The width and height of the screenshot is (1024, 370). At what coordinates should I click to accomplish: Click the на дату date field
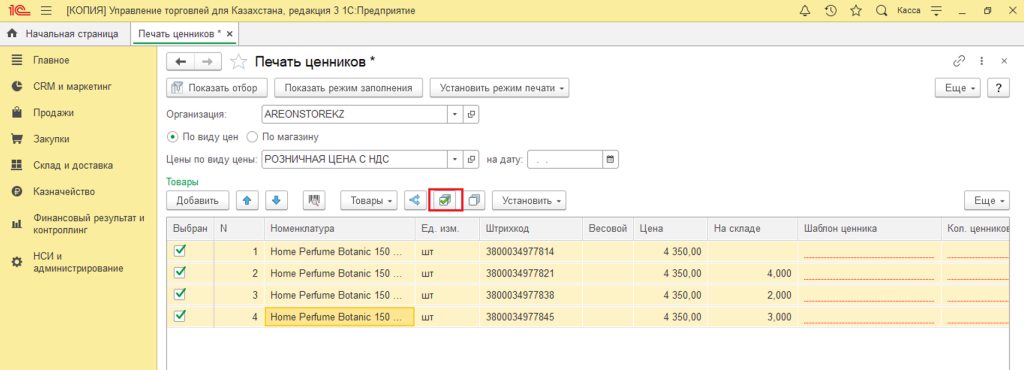tap(565, 159)
